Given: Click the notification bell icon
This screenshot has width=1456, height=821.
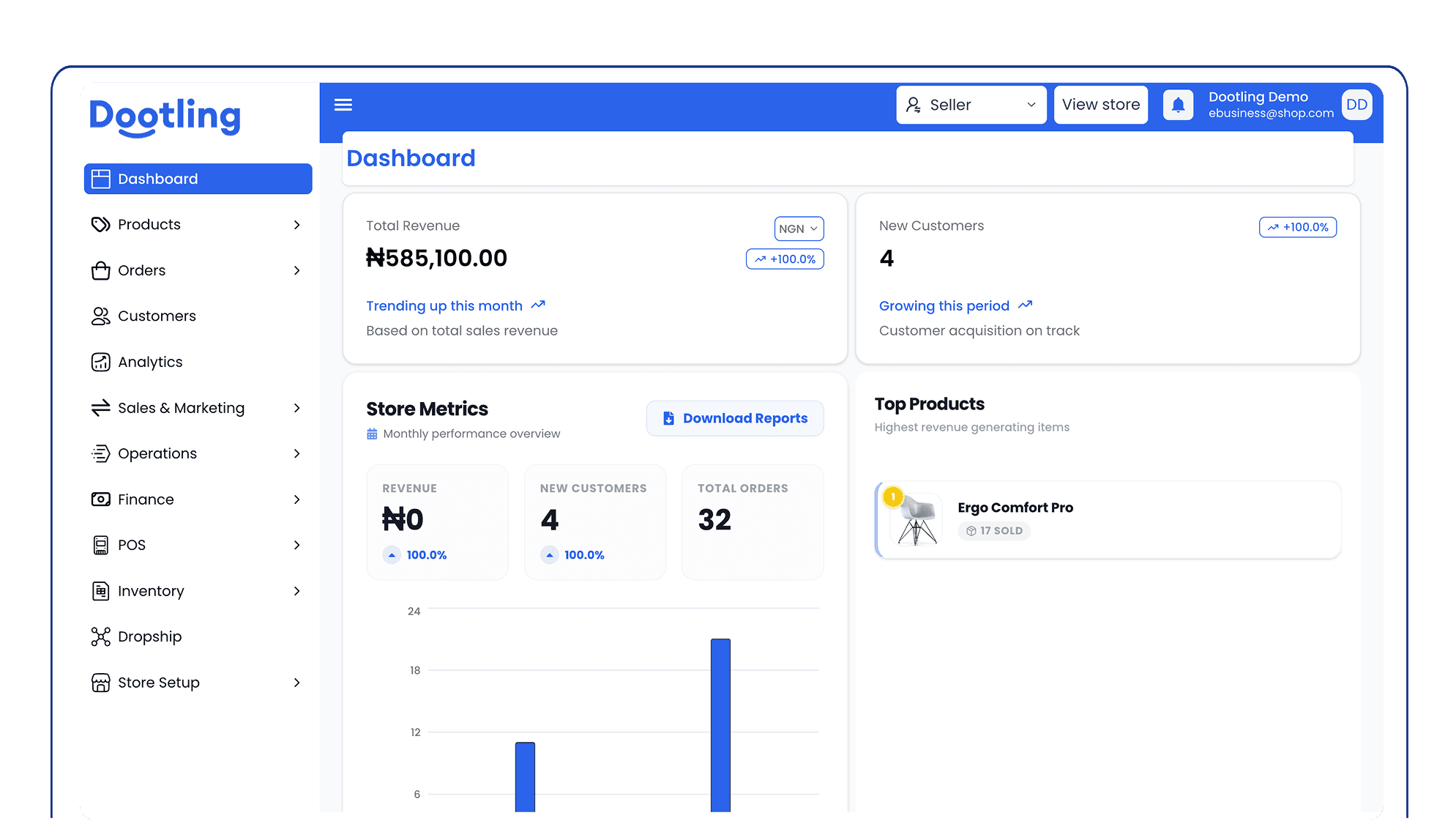Looking at the screenshot, I should pos(1178,105).
